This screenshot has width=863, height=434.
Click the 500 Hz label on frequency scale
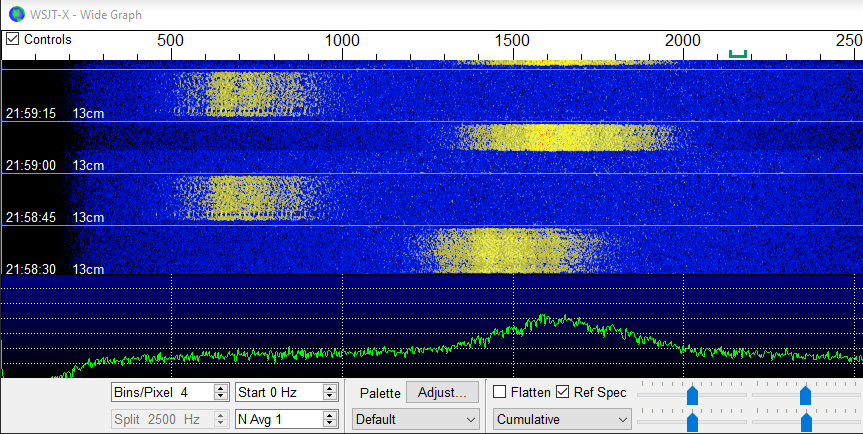click(x=171, y=41)
